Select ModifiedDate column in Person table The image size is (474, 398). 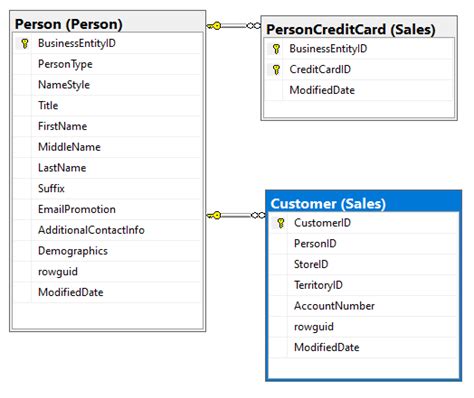[x=108, y=292]
